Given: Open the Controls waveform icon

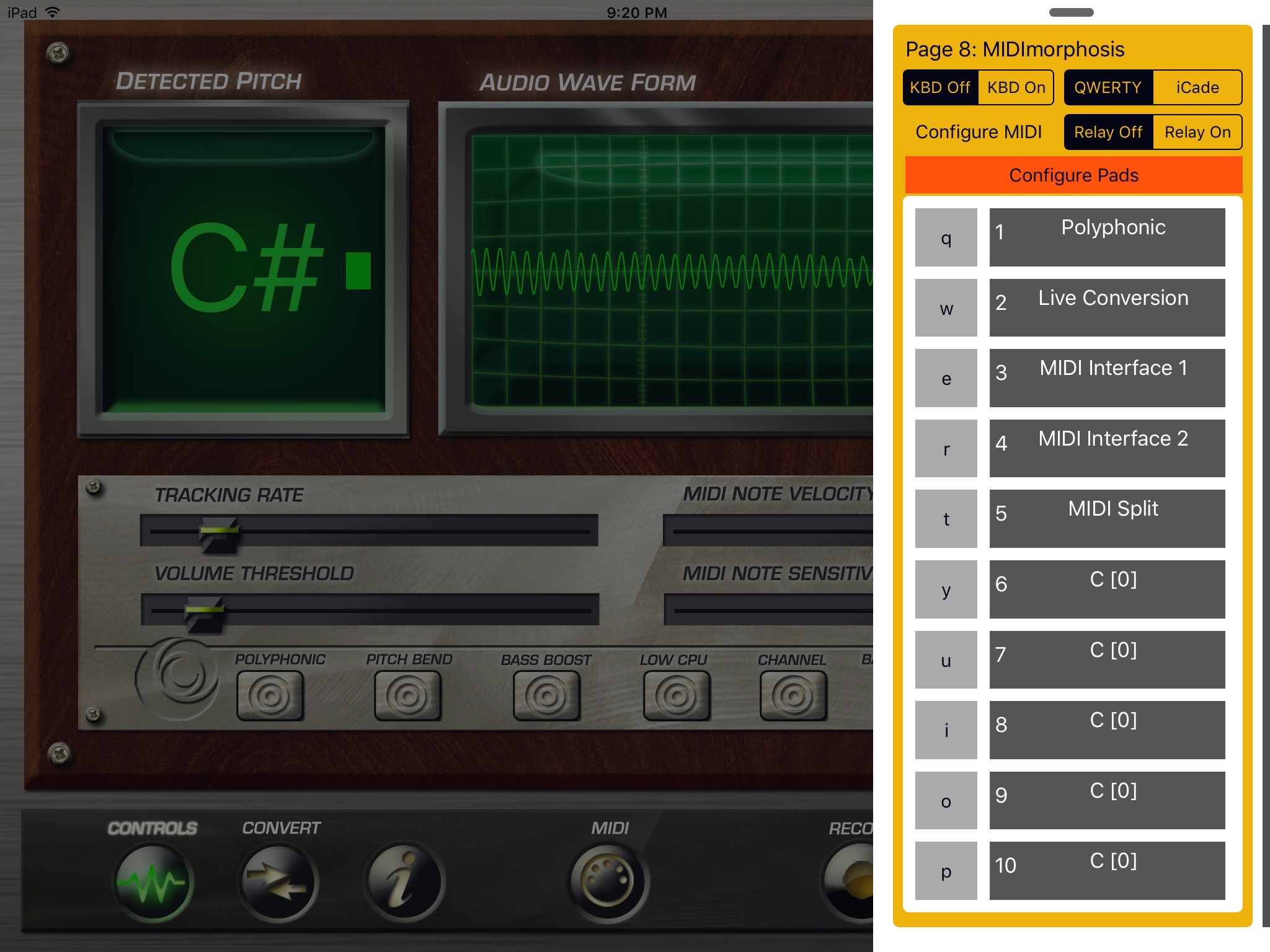Looking at the screenshot, I should click(153, 882).
